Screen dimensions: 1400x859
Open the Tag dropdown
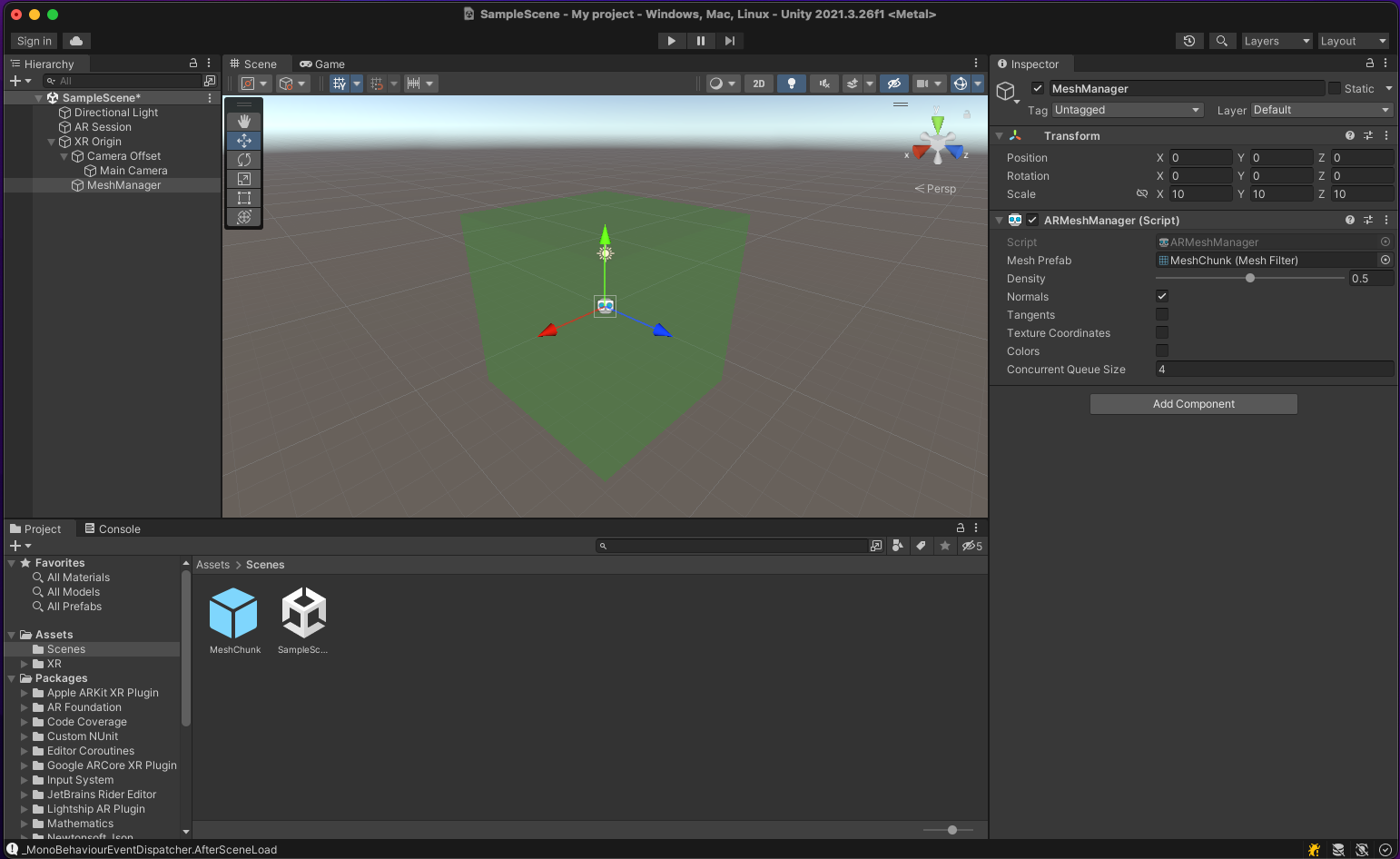pos(1128,110)
